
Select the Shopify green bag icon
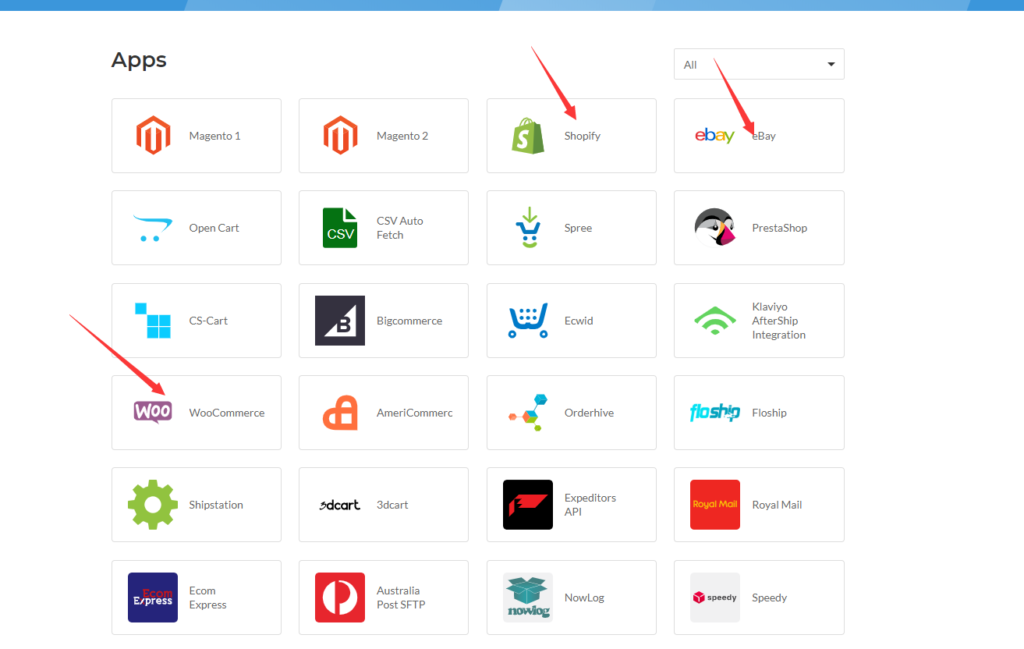pyautogui.click(x=528, y=136)
